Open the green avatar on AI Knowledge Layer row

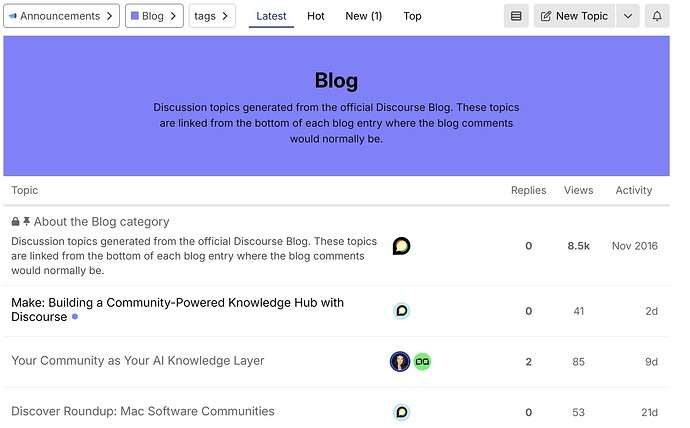[x=422, y=362]
